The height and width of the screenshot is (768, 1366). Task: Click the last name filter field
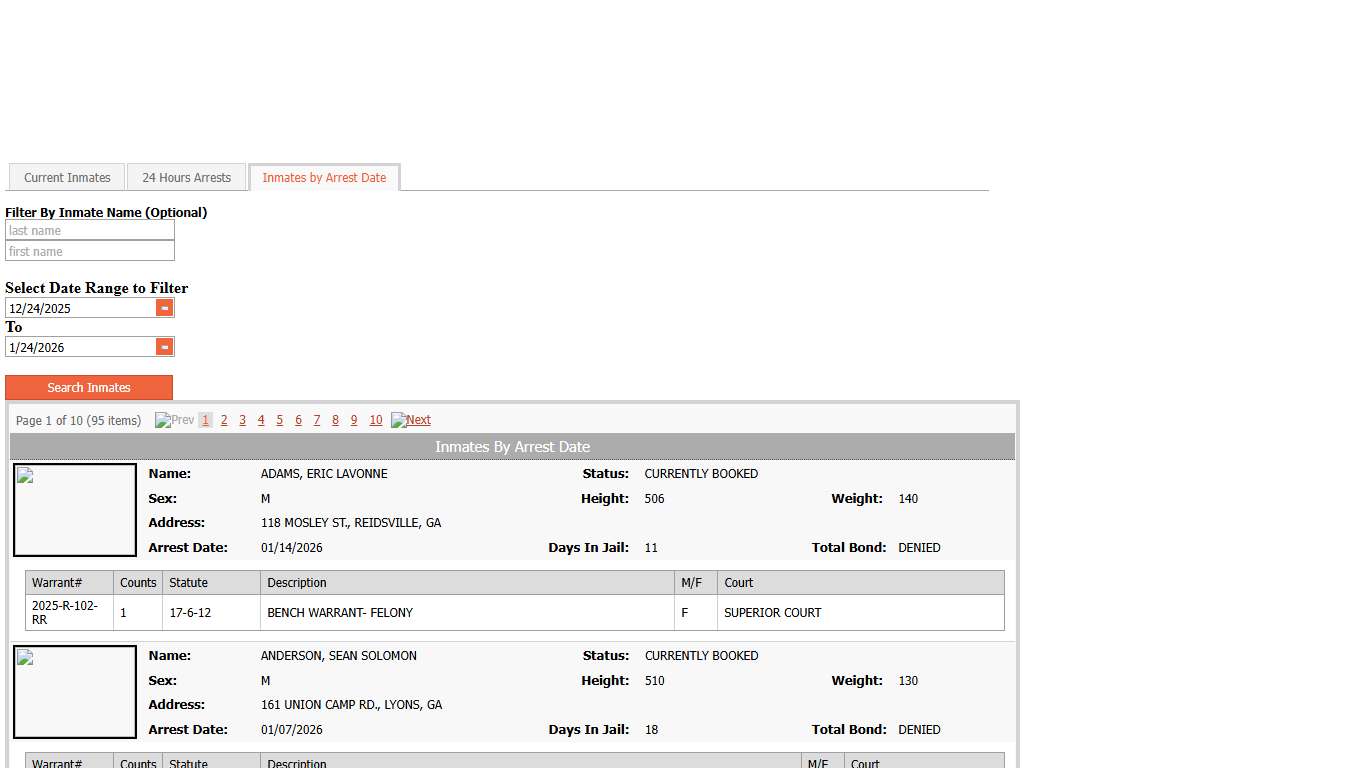[x=89, y=230]
